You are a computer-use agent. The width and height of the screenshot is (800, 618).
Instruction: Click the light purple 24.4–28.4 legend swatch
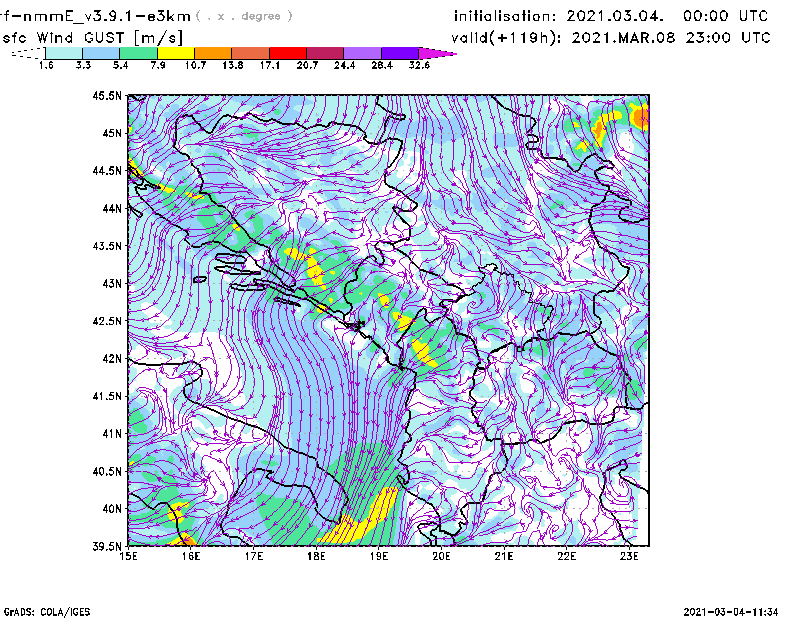point(362,53)
